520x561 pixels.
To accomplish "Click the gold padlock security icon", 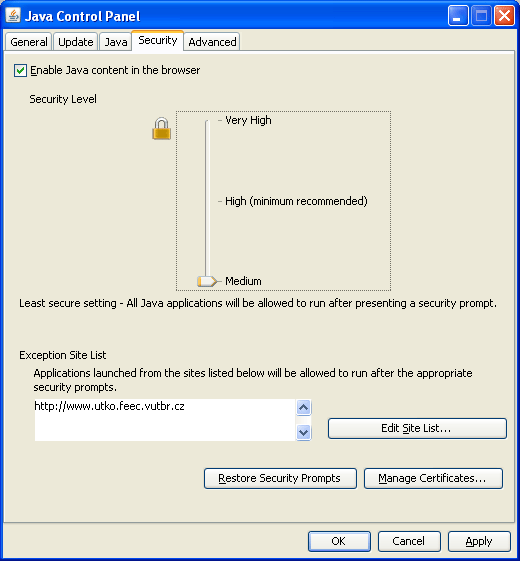I will click(161, 128).
